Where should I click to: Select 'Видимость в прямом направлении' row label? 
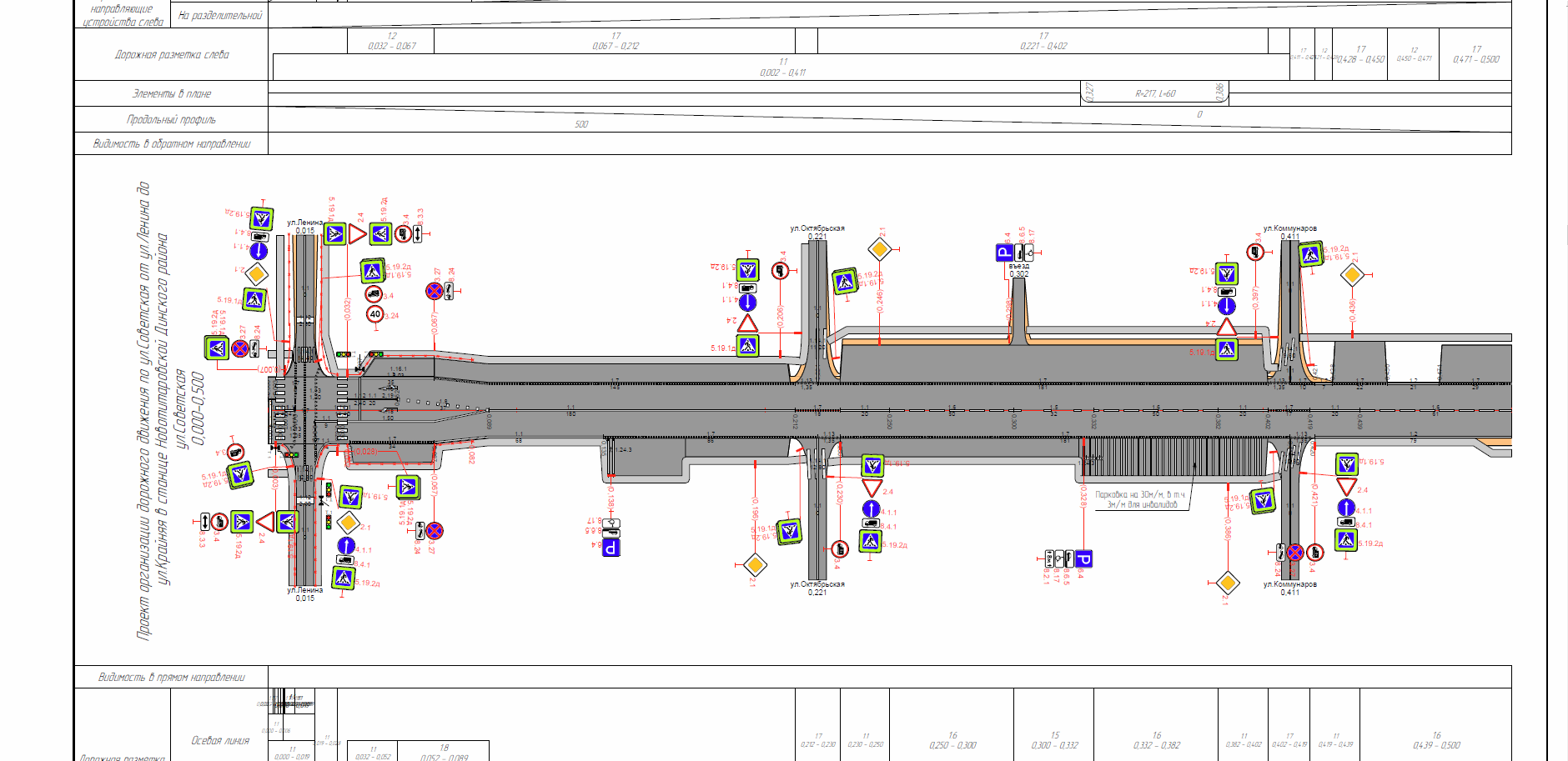171,677
